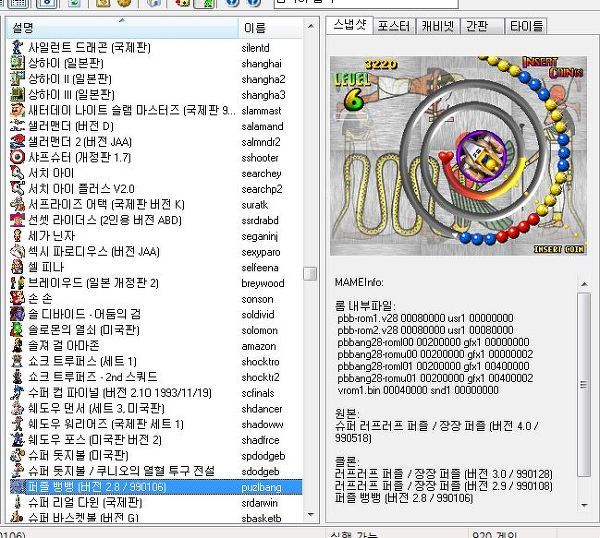Select the ROM name soldivid
600x538 pixels.
click(258, 315)
